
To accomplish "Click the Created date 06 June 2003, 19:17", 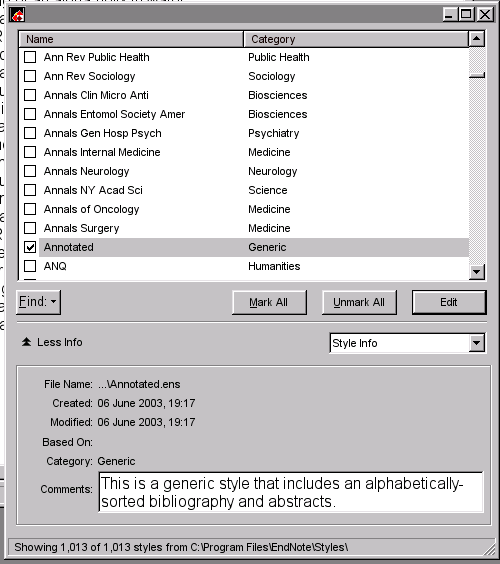I will [146, 403].
